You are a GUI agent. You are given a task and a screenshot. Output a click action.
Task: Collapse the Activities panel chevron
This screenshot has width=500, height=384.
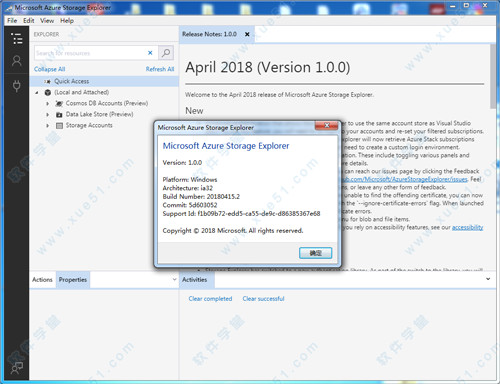[488, 279]
